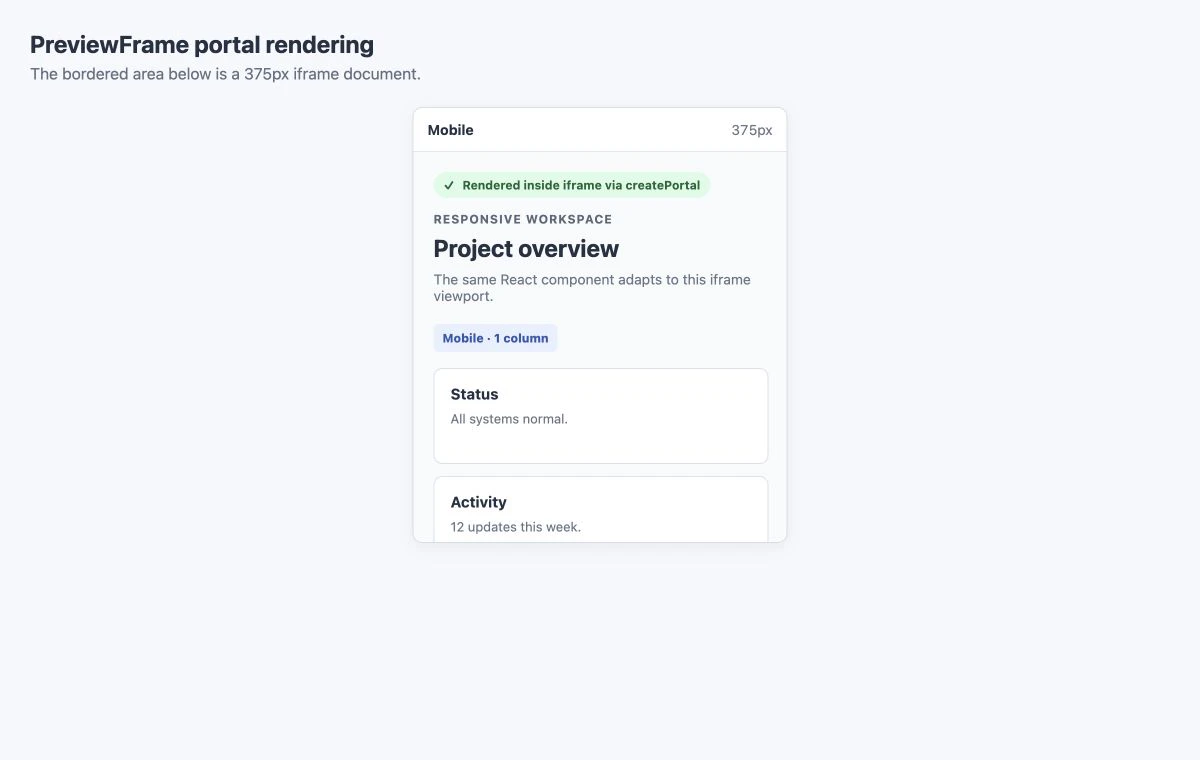Open the Activity card
1200x760 pixels.
click(x=601, y=509)
